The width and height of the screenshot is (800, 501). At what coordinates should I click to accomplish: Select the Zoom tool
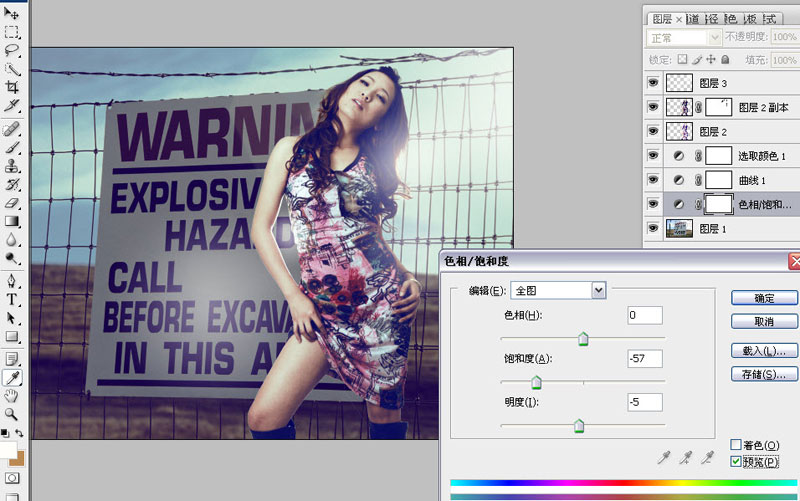pos(11,414)
